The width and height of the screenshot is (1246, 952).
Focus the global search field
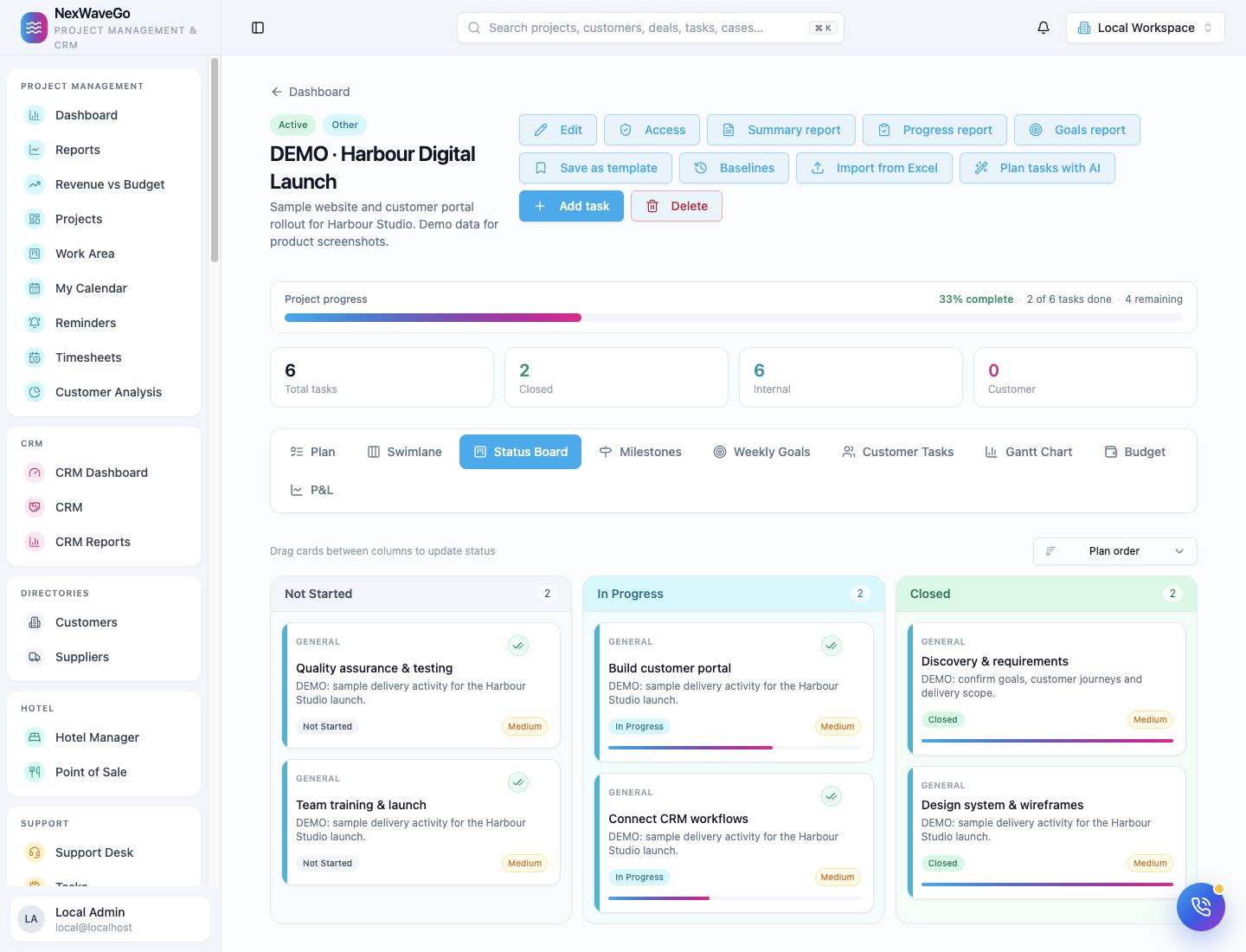(651, 28)
